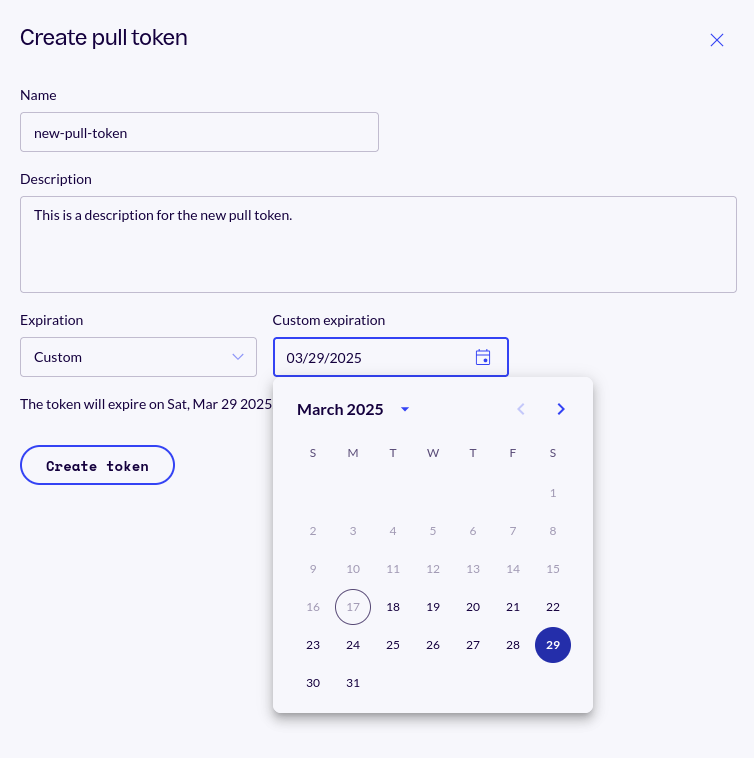
Task: Choose March 25 on the calendar
Action: [x=393, y=645]
